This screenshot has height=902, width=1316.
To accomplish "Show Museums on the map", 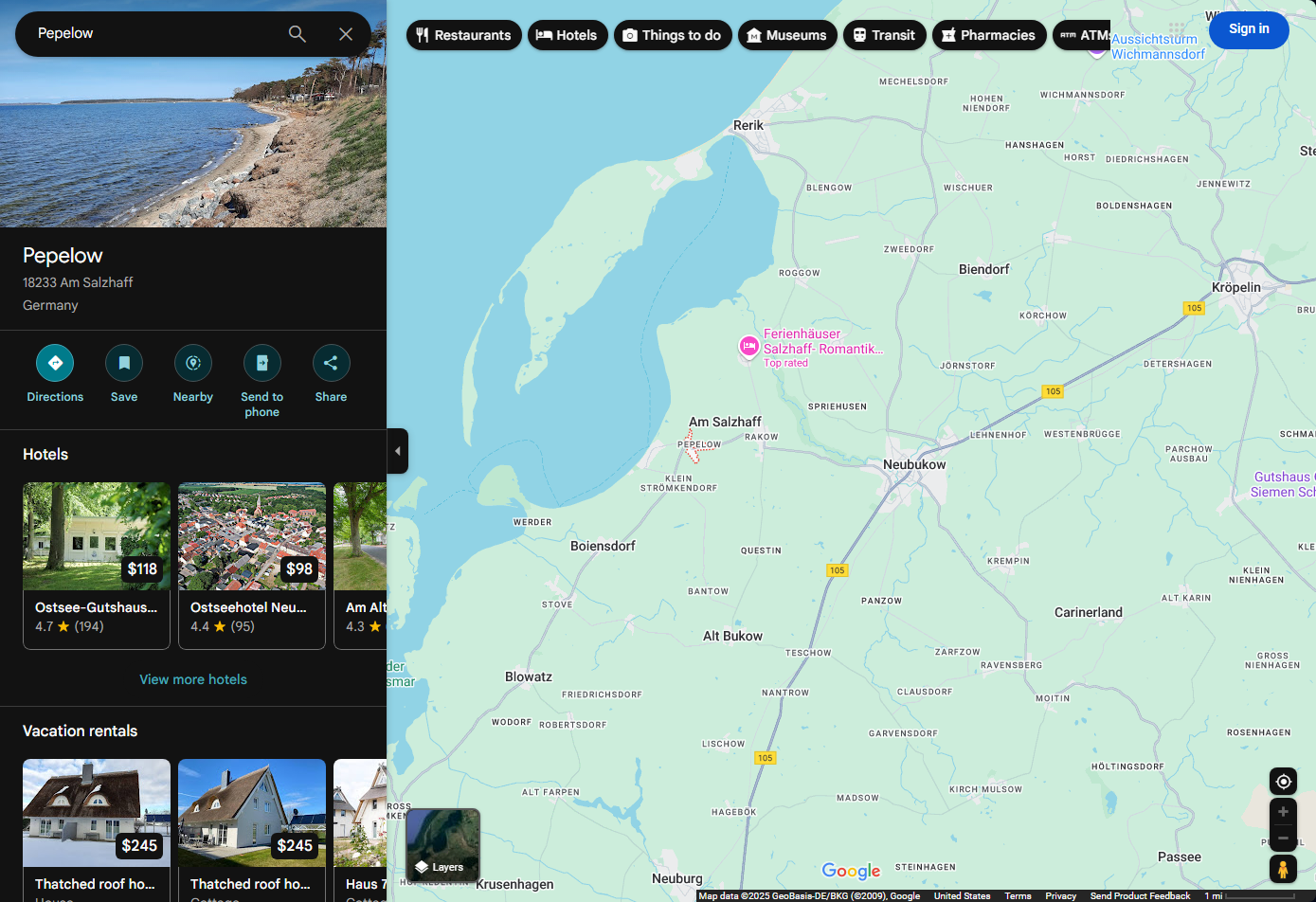I will (x=787, y=35).
